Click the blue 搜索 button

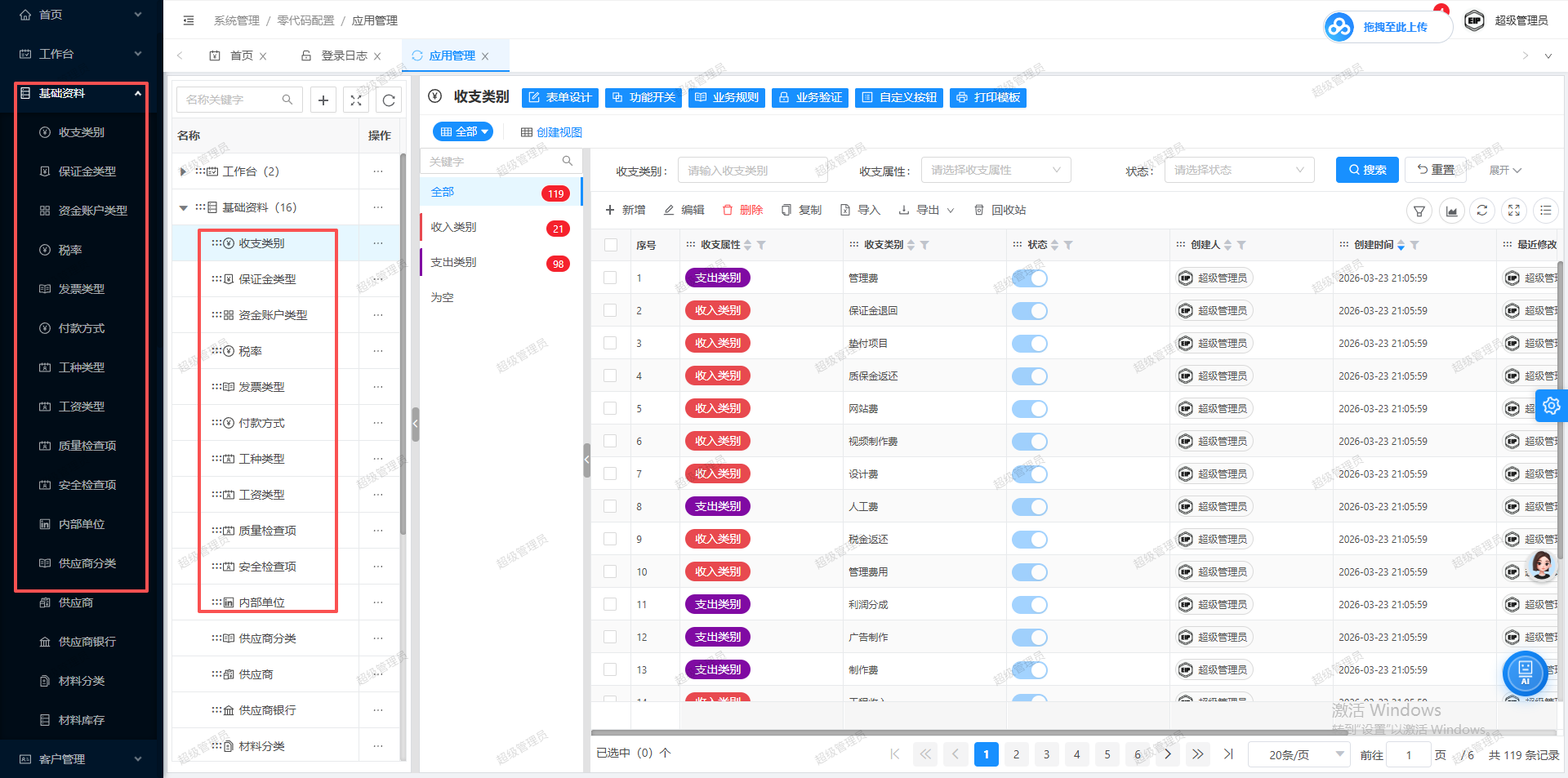[1367, 170]
